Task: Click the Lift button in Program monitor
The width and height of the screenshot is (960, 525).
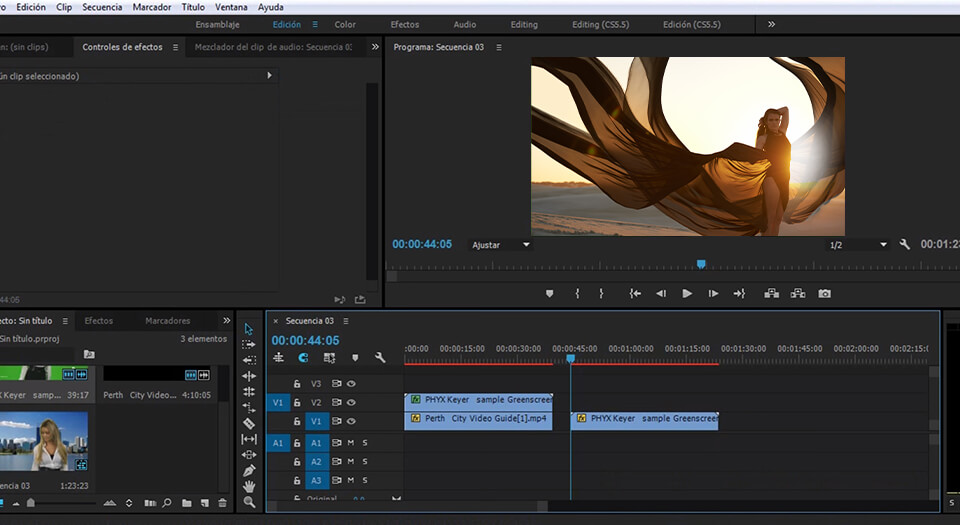Action: (x=771, y=294)
